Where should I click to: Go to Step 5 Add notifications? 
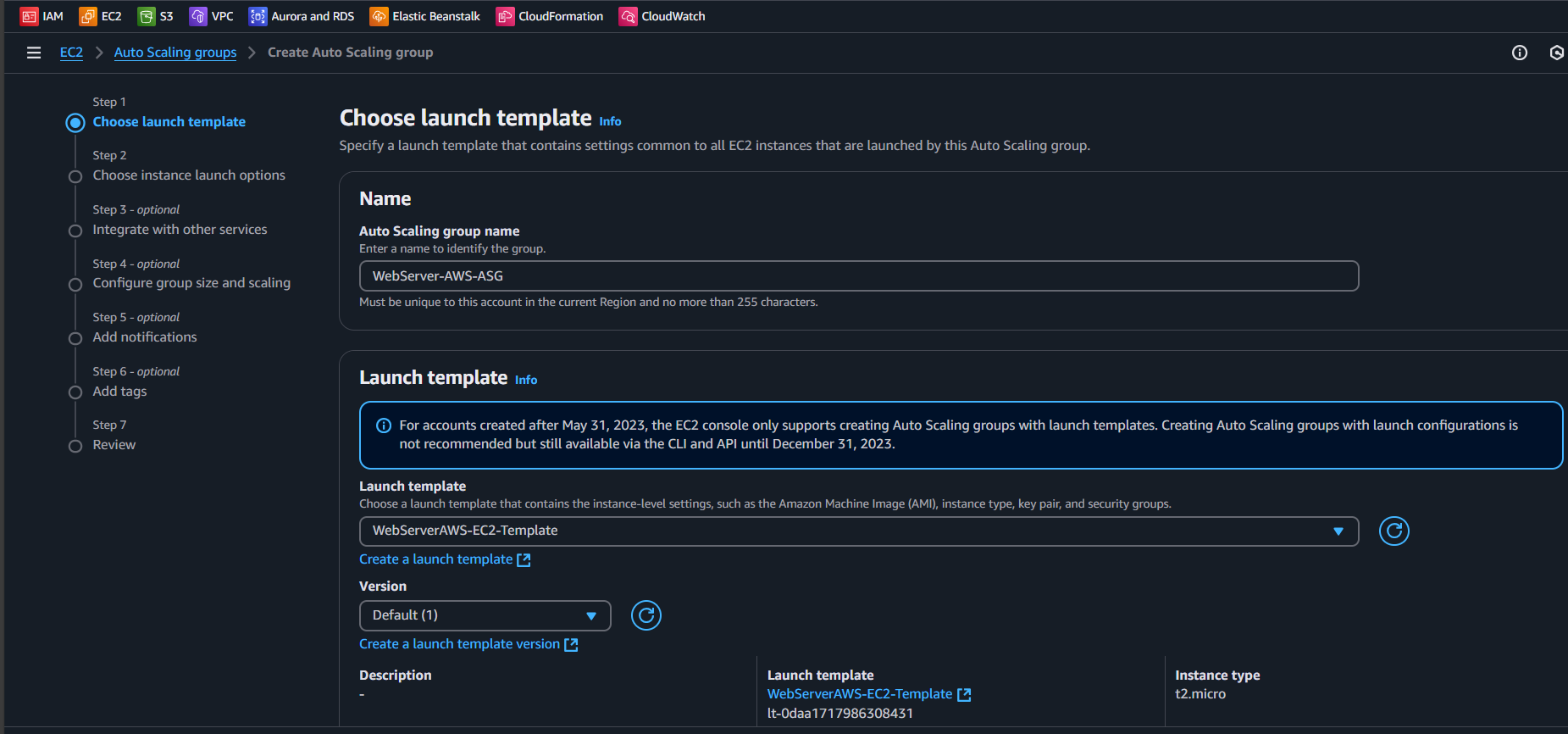point(145,337)
